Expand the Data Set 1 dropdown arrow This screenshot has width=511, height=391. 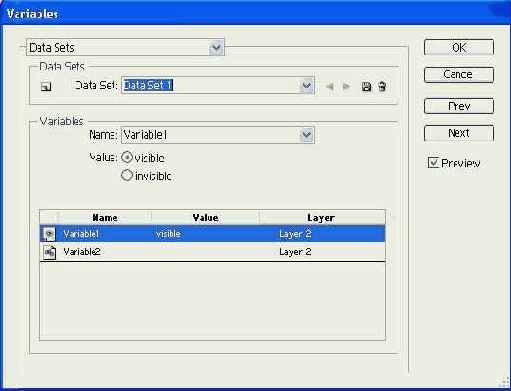(x=307, y=86)
